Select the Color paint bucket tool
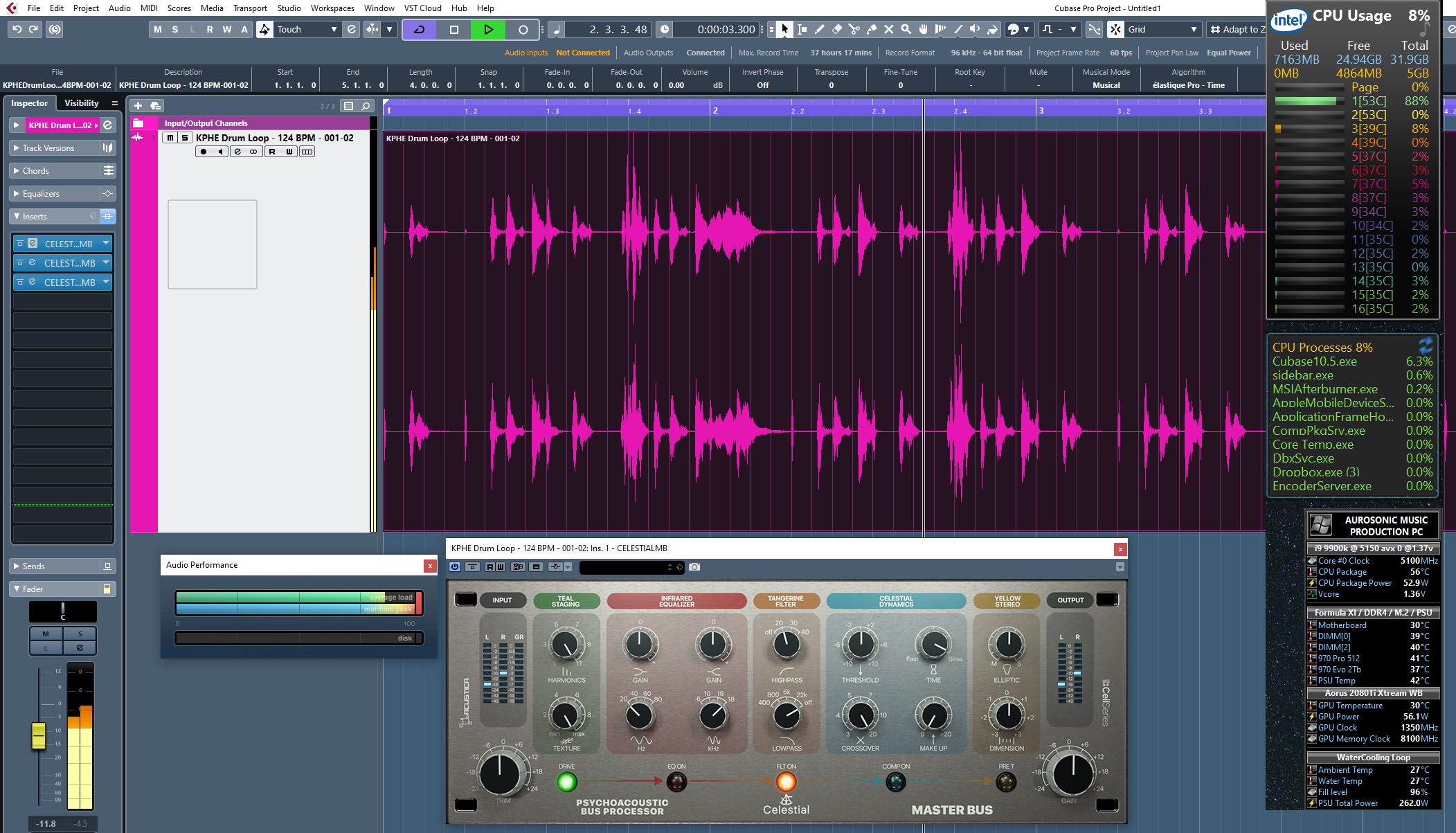This screenshot has width=1456, height=833. click(x=992, y=29)
